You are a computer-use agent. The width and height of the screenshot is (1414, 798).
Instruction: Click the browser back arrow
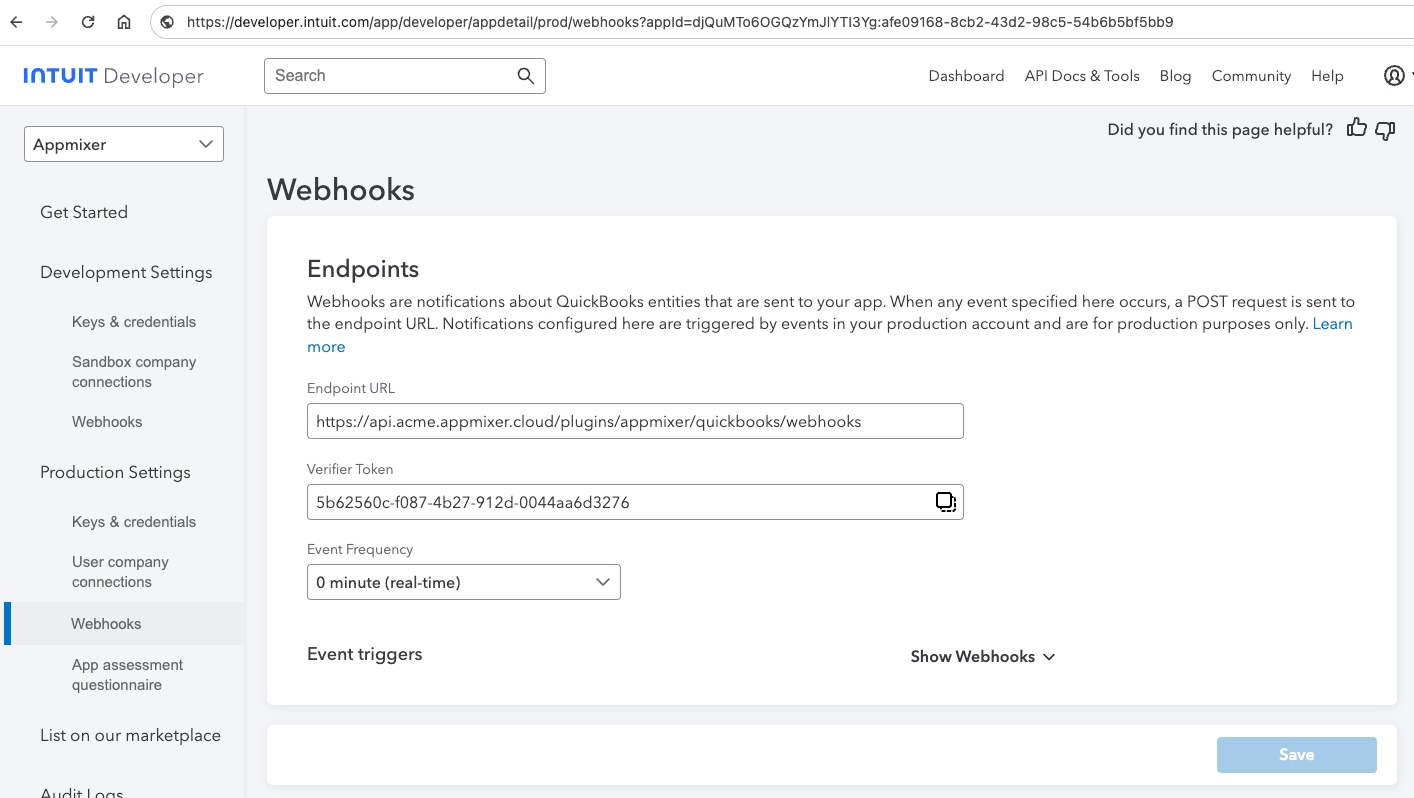[17, 22]
